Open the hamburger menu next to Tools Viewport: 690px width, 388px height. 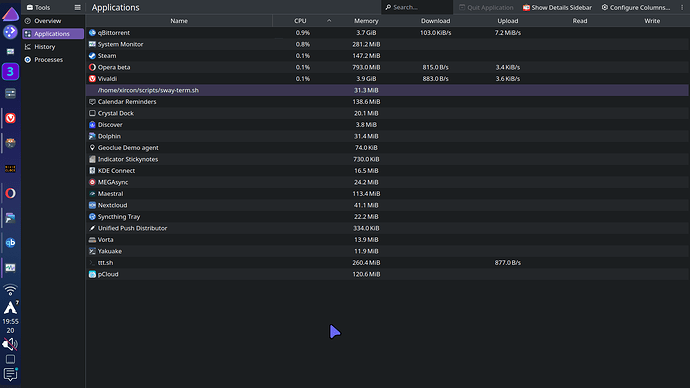point(77,7)
